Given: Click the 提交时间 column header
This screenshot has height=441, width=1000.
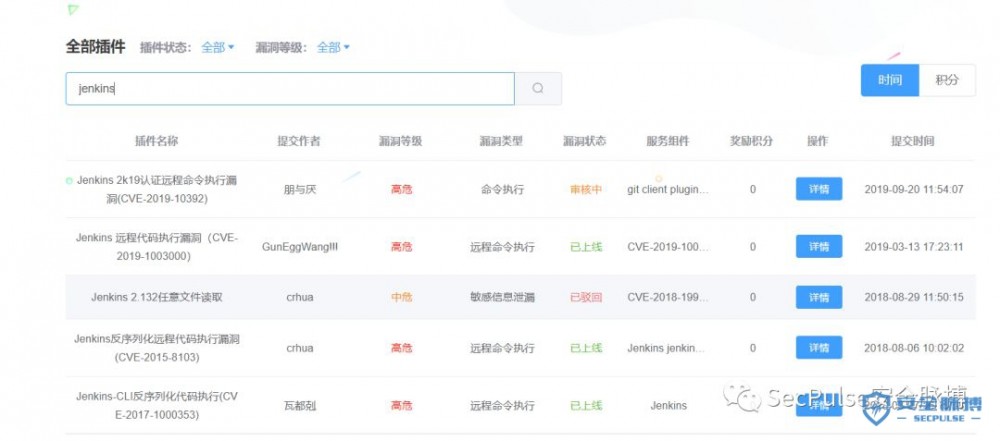Looking at the screenshot, I should [913, 141].
